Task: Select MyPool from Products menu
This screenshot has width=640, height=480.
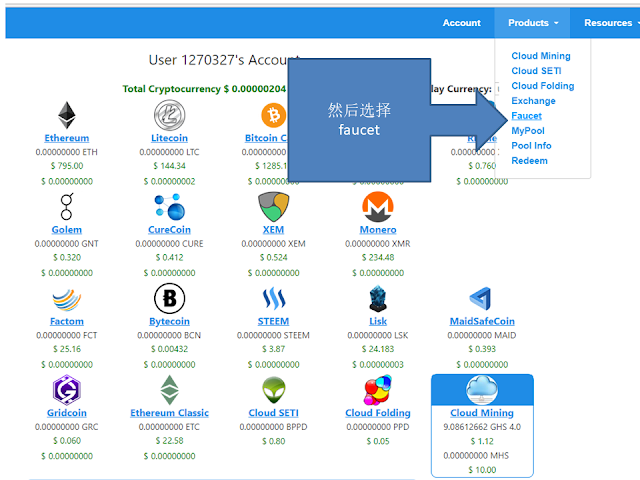Action: click(528, 131)
